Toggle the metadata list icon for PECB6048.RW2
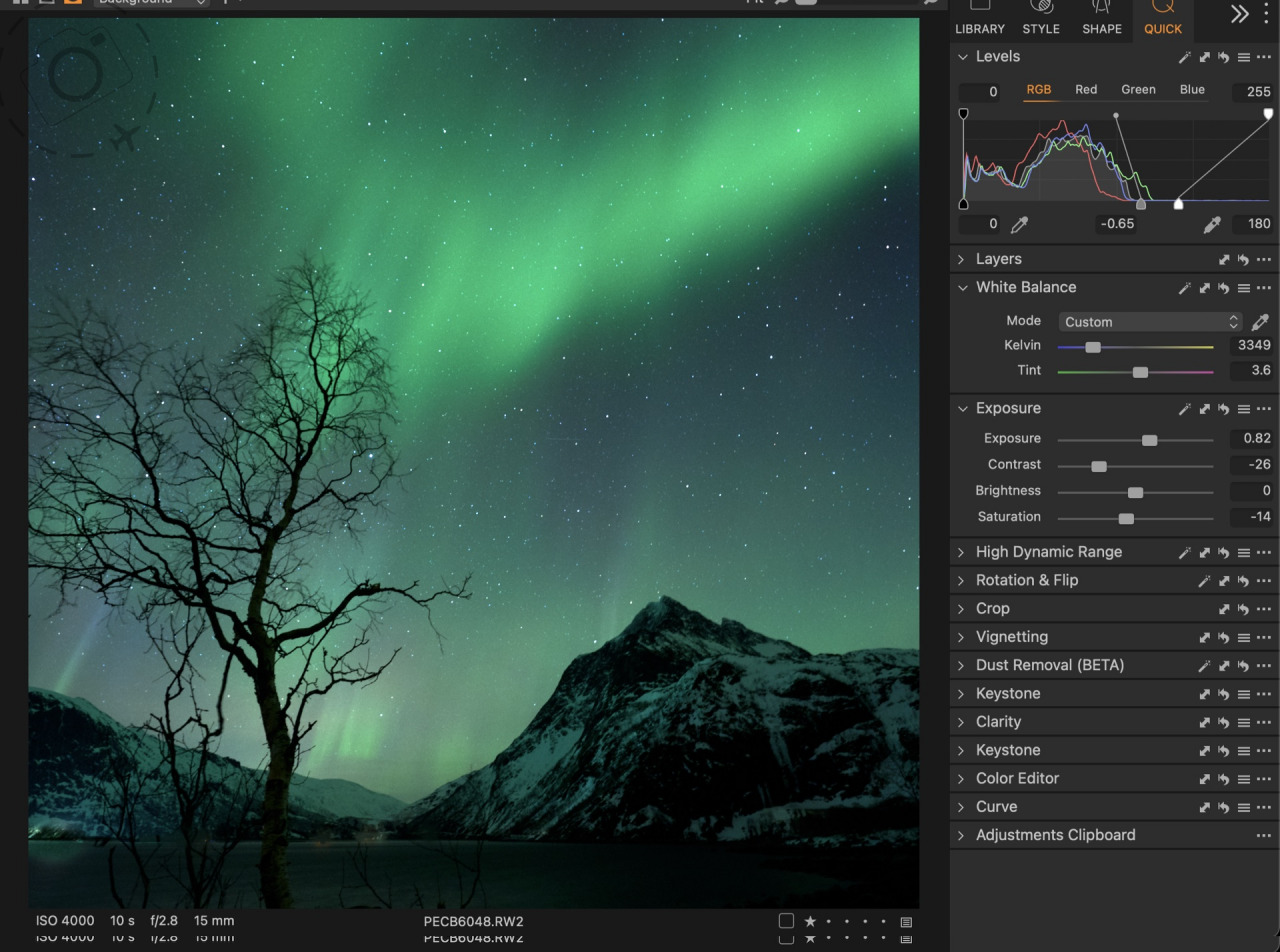The width and height of the screenshot is (1280, 952). click(906, 922)
